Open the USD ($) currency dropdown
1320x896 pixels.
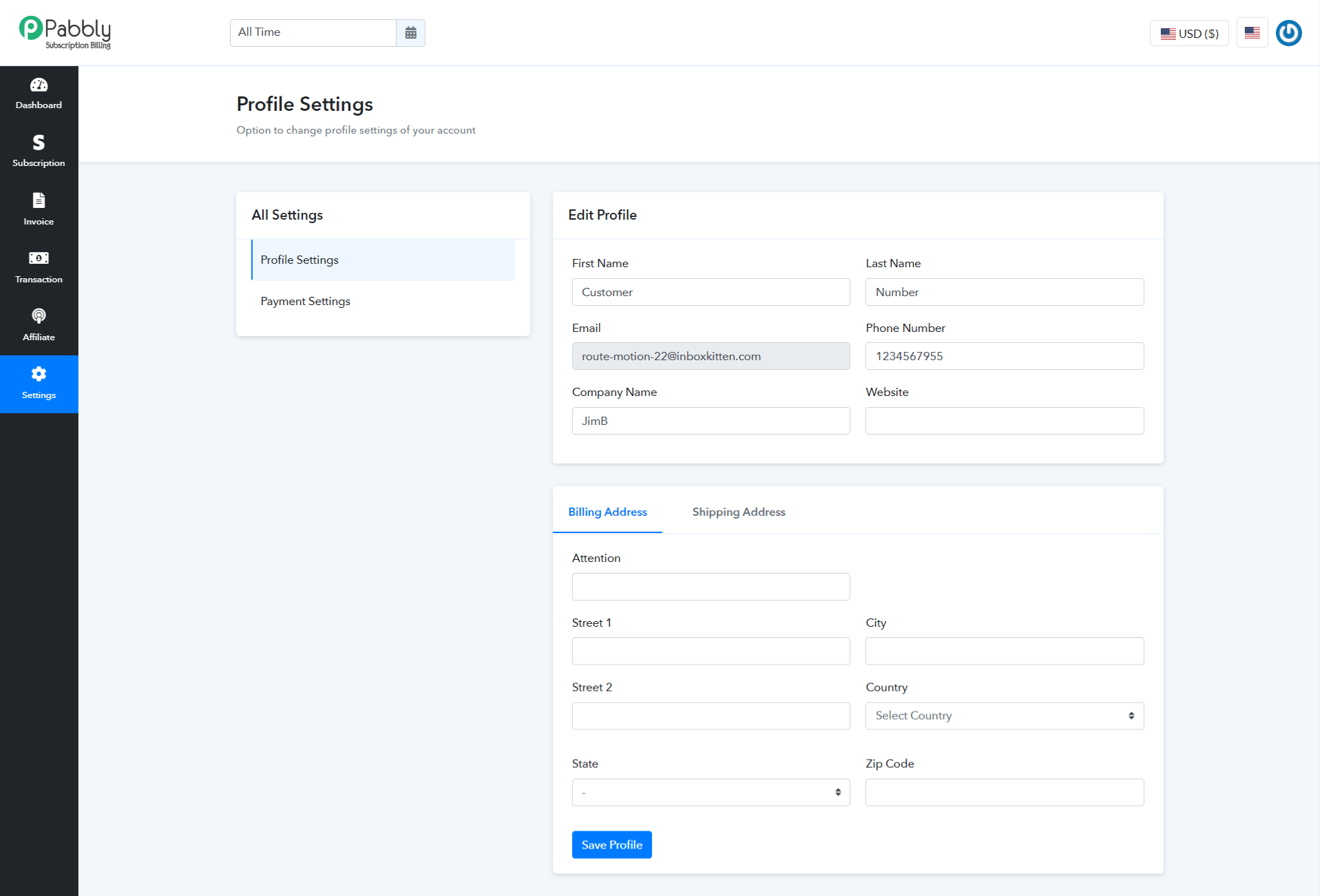pos(1189,33)
